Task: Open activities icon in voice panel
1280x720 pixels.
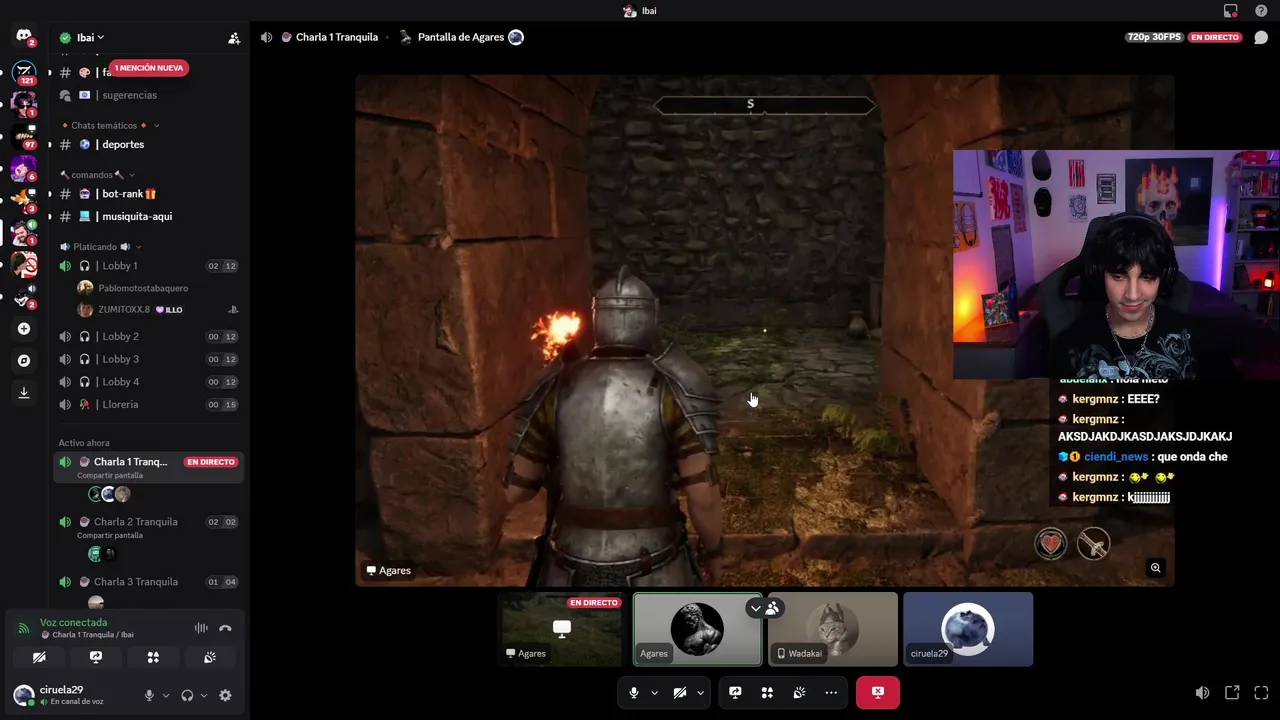Action: tap(153, 657)
